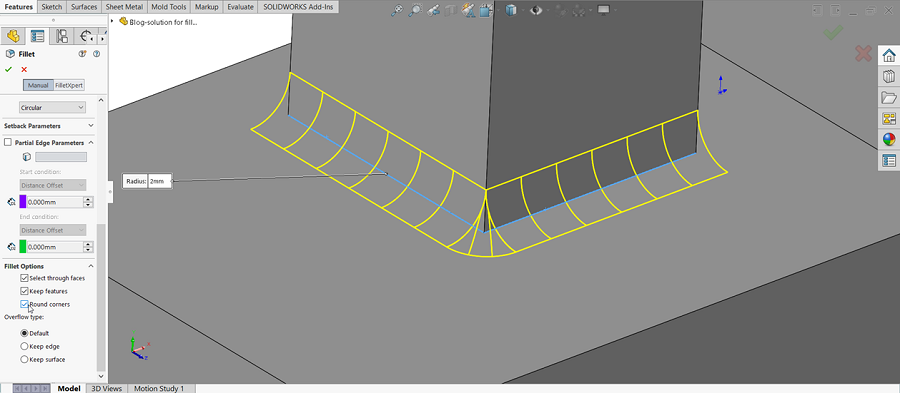The image size is (900, 393).
Task: Click the Zoom to Fit magnifier icon
Action: coord(396,10)
